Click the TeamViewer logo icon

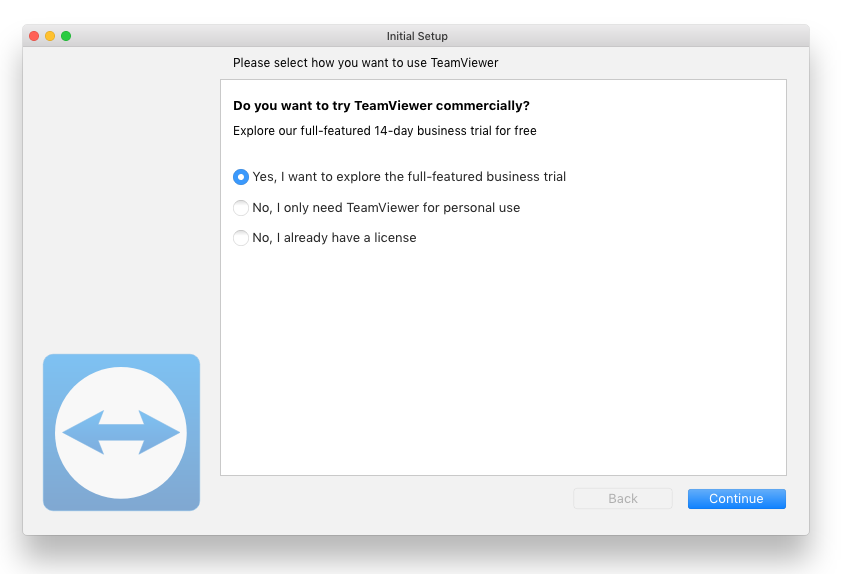(x=121, y=432)
